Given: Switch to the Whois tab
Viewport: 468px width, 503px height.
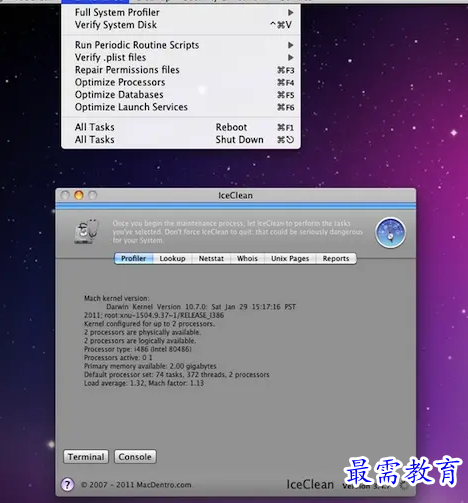Looking at the screenshot, I should click(x=247, y=258).
